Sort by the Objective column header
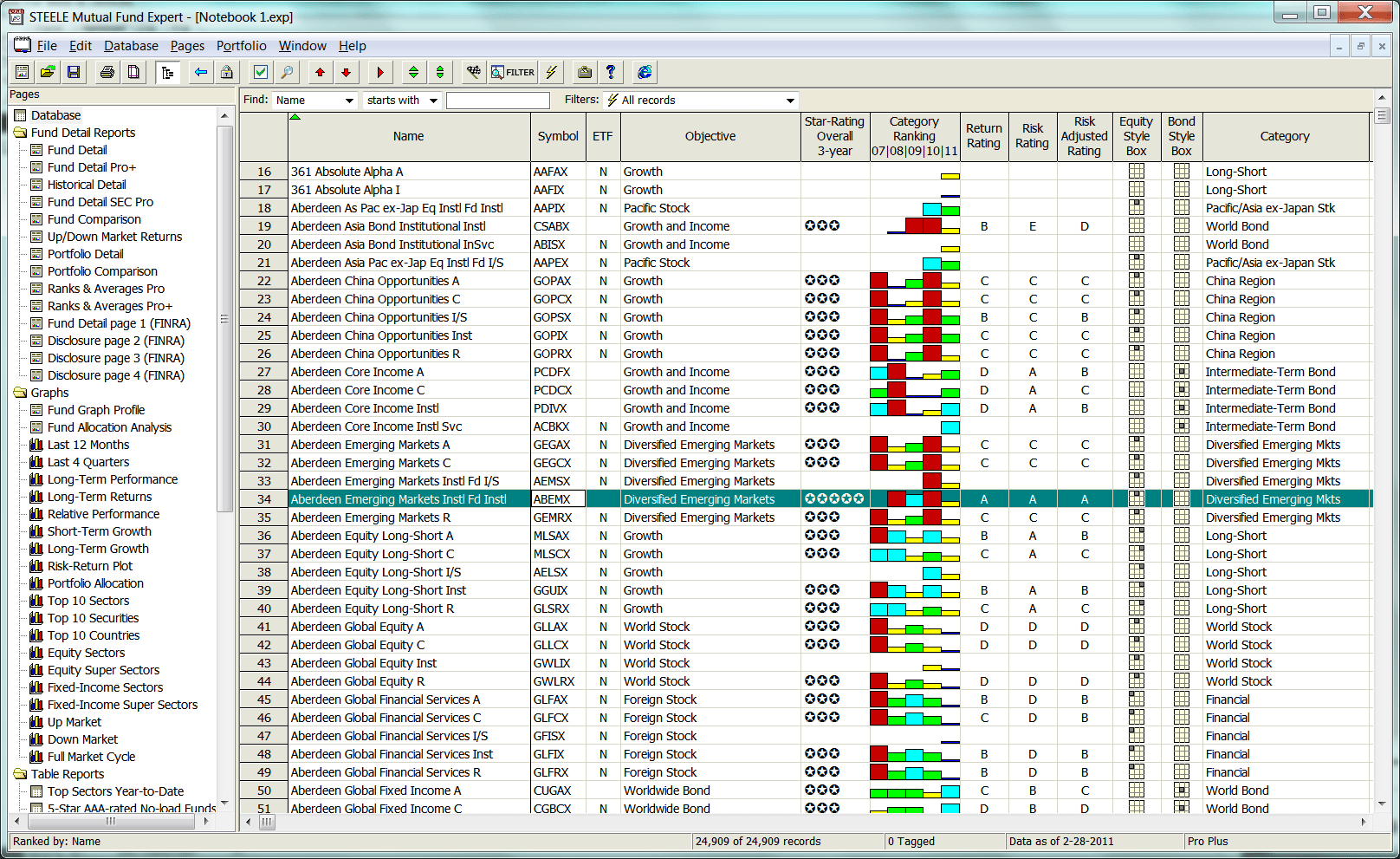Image resolution: width=1400 pixels, height=859 pixels. pyautogui.click(x=710, y=136)
